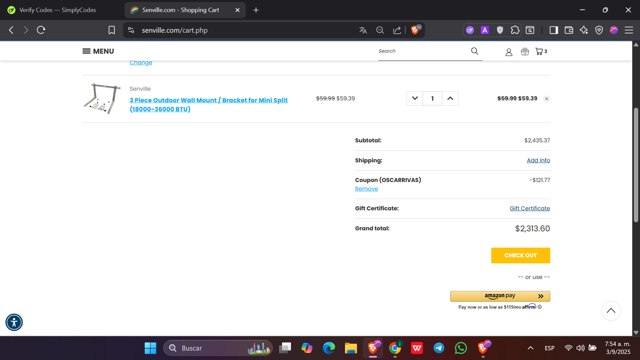The height and width of the screenshot is (360, 640).
Task: Open Windows Start menu
Action: (150, 348)
